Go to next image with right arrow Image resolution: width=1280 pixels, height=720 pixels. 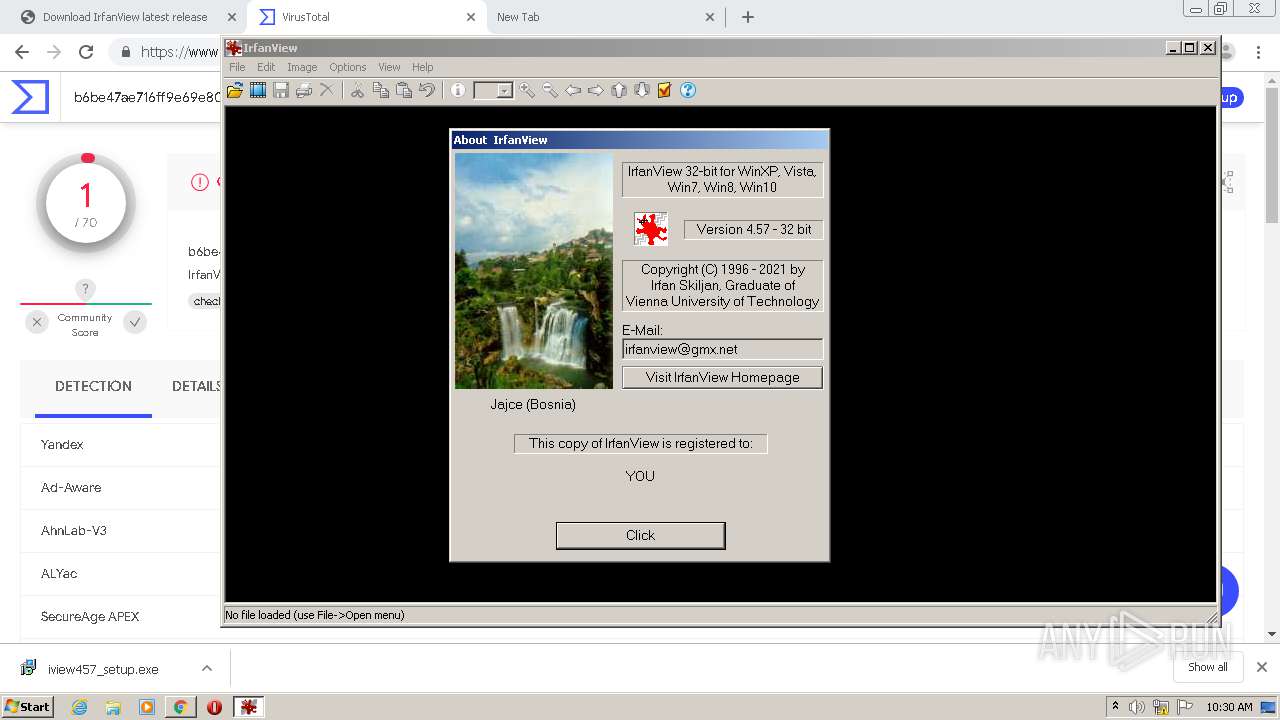pos(596,90)
